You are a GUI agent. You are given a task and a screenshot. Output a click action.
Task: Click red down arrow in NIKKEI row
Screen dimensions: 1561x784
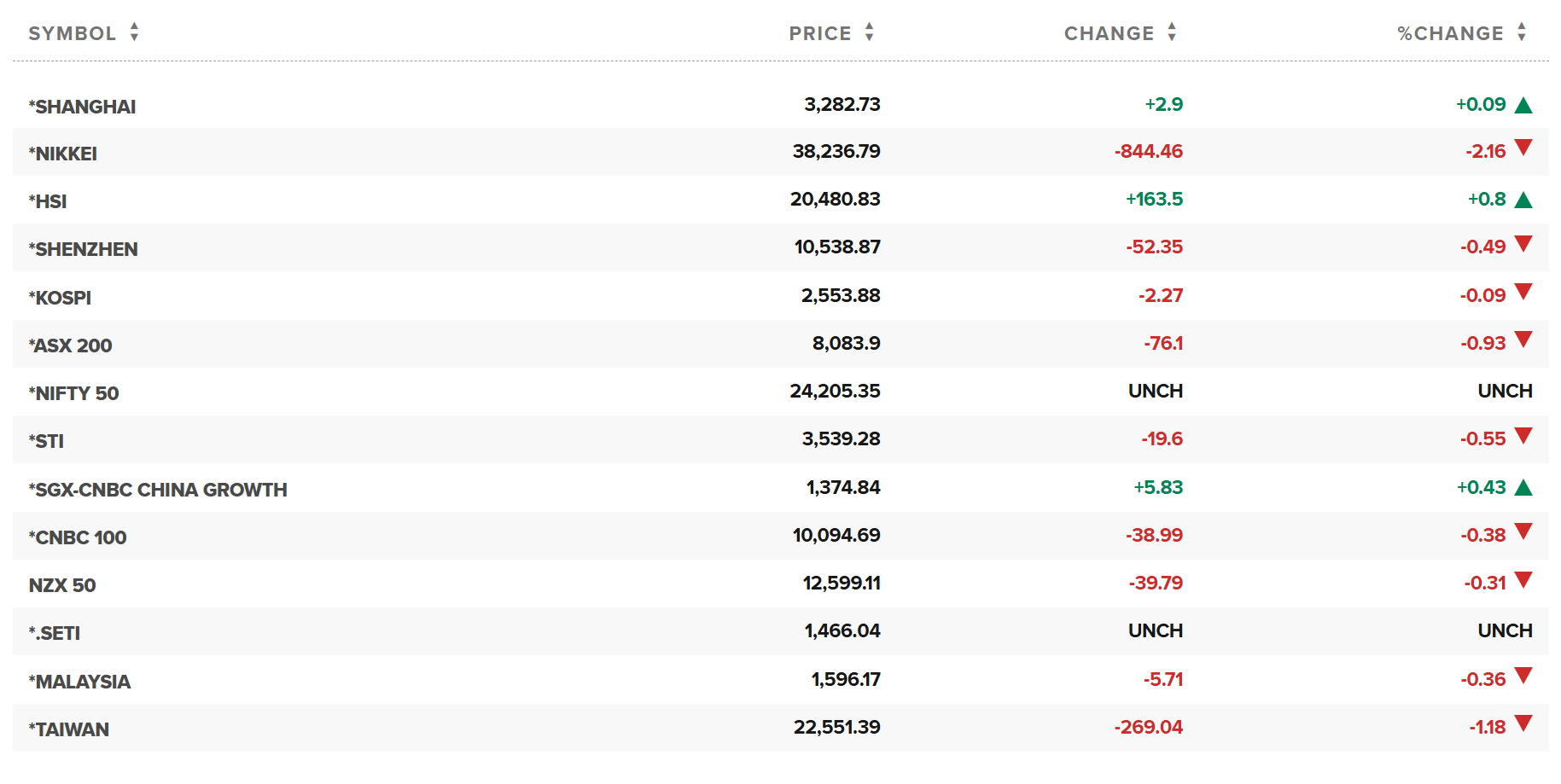[x=1523, y=148]
